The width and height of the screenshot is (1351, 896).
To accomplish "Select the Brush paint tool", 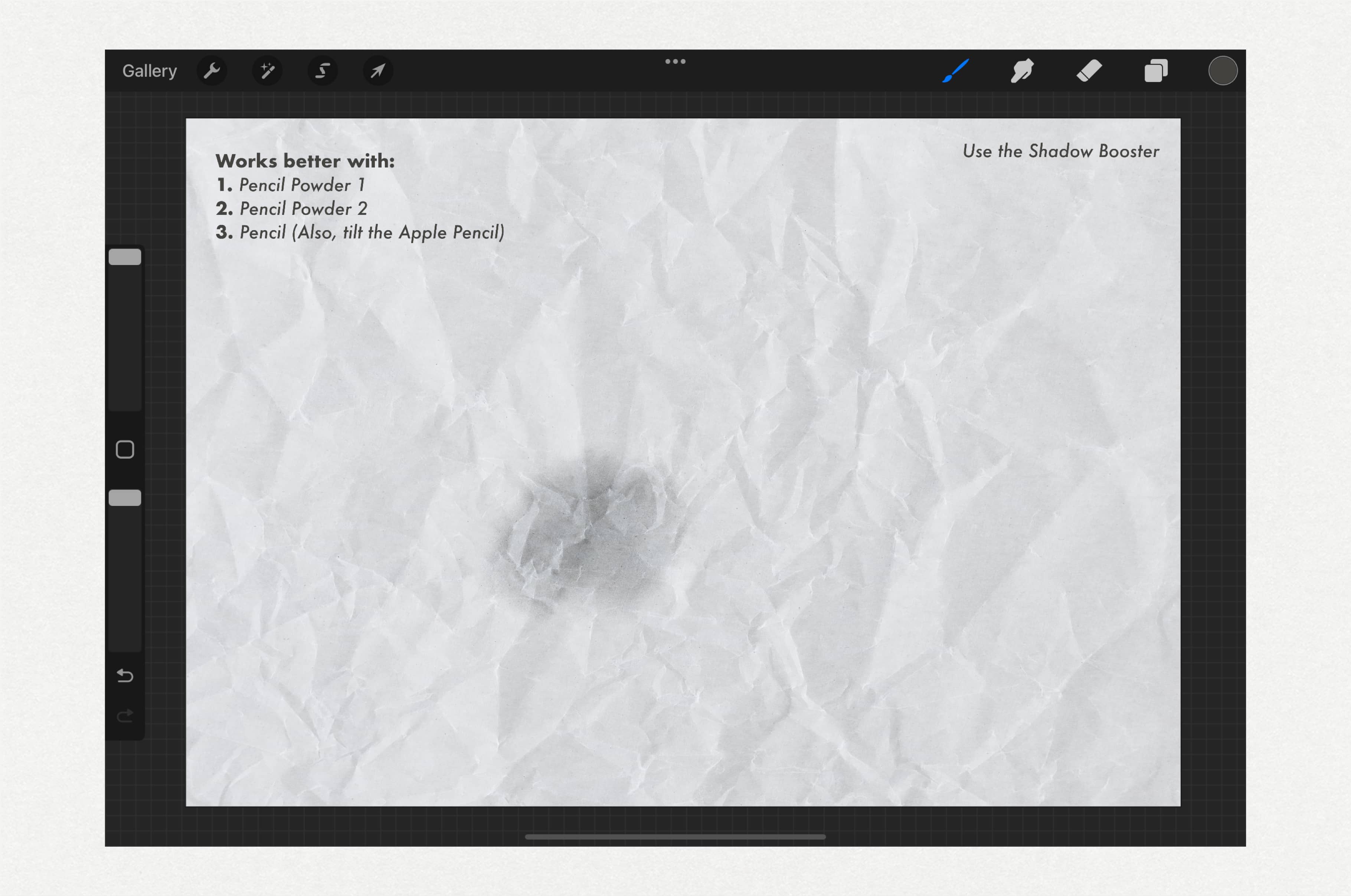I will 955,71.
